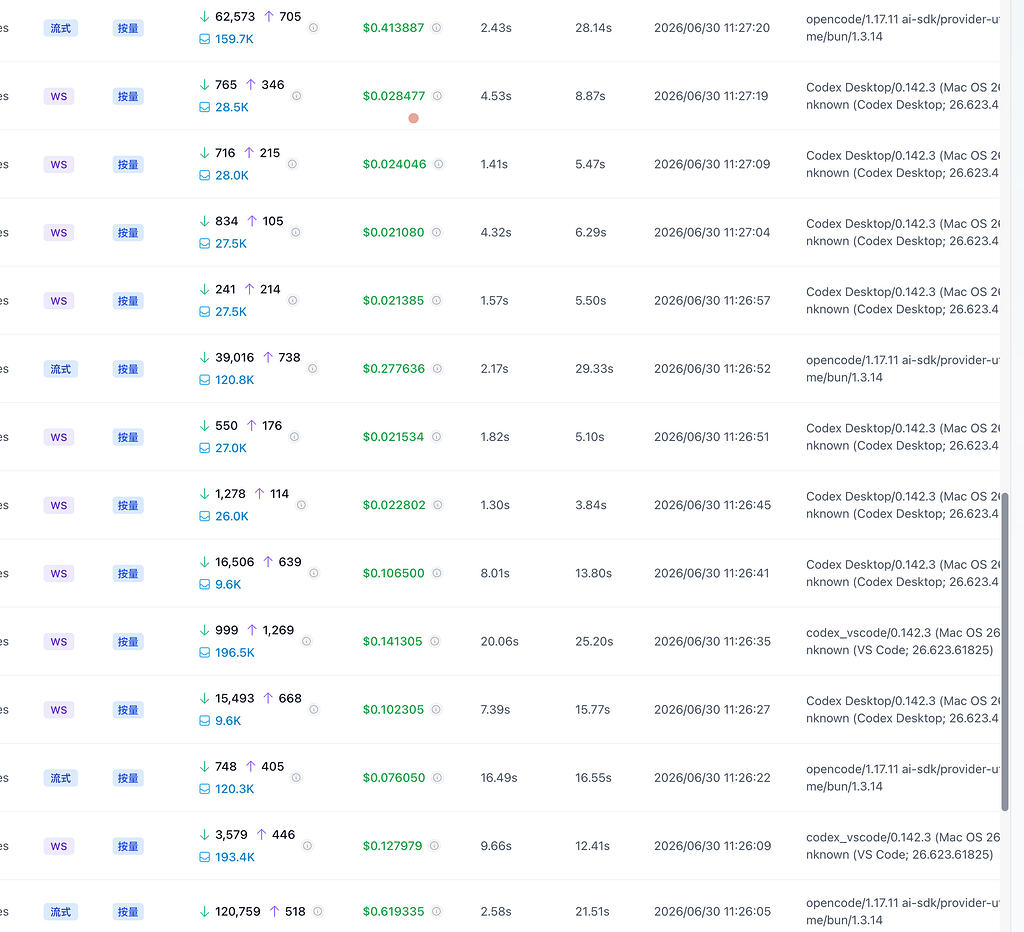1024x932 pixels.
Task: Show the info icon beside cost $0.619335
Action: coord(436,911)
